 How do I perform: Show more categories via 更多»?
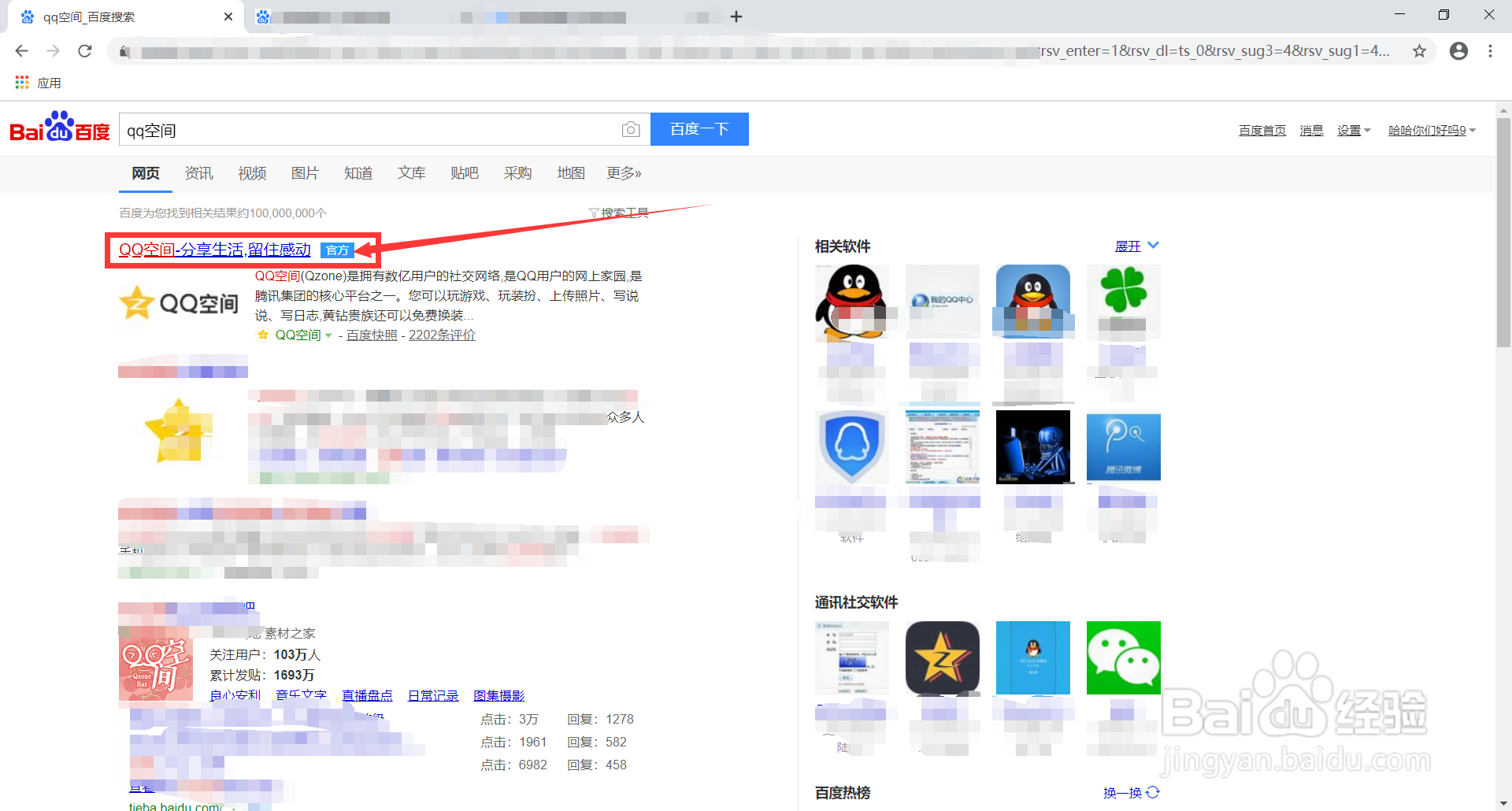point(624,173)
